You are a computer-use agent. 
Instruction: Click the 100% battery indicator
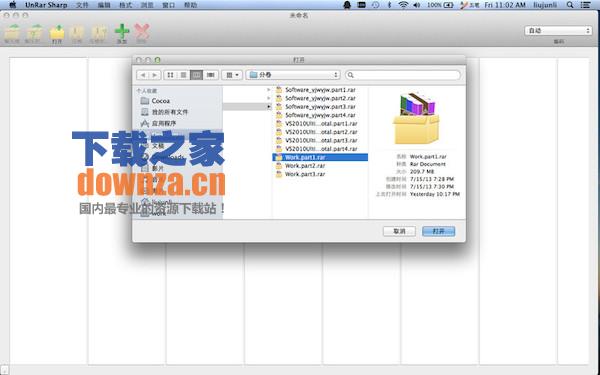(440, 5)
